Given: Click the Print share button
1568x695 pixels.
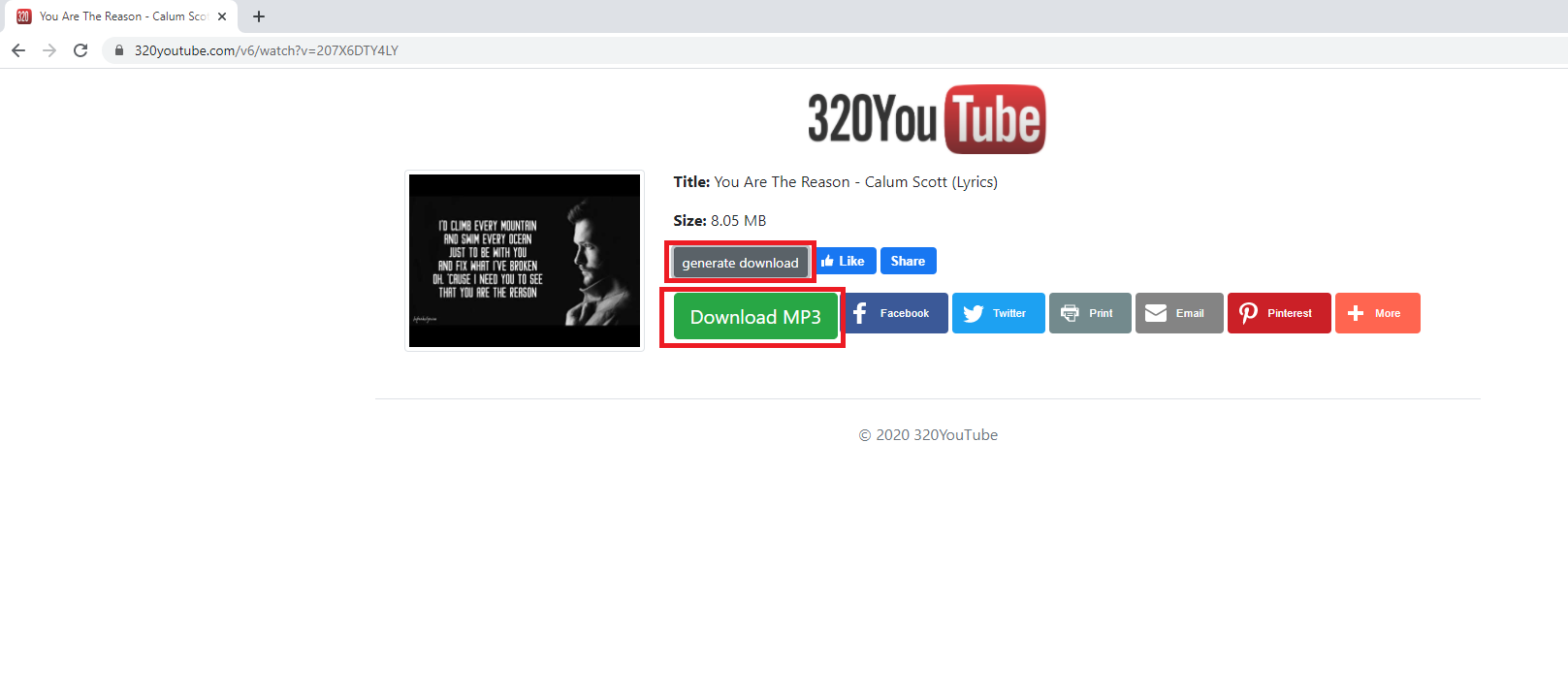Looking at the screenshot, I should 1090,313.
